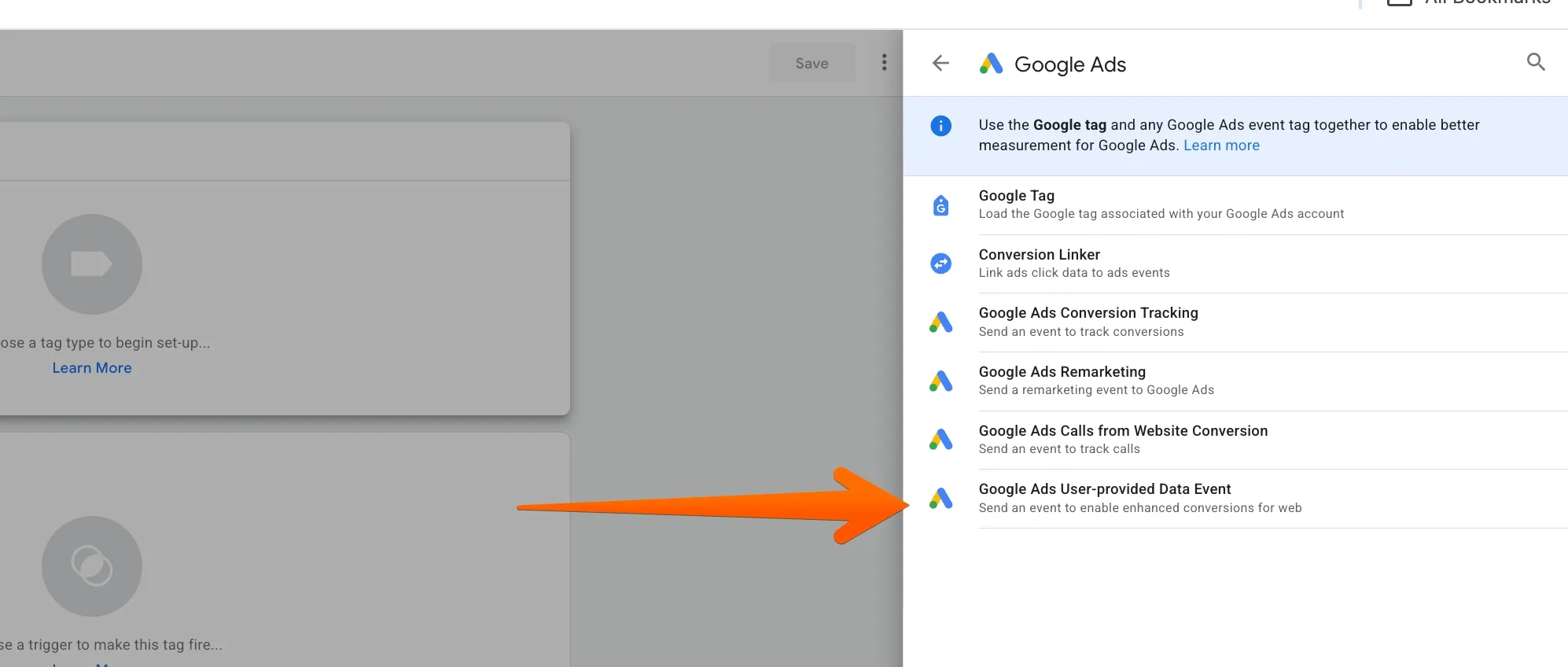Click the Conversion Linker icon
This screenshot has height=667, width=1568.
[940, 263]
